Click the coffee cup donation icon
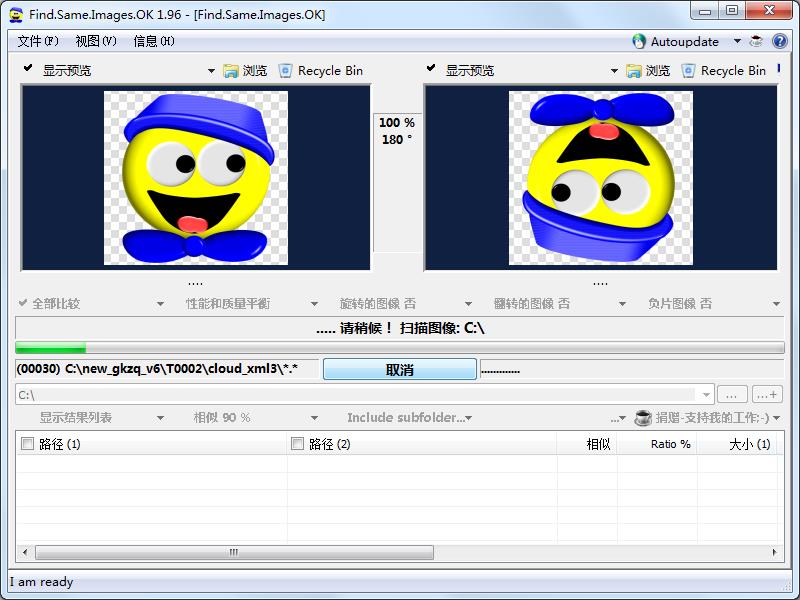The width and height of the screenshot is (800, 600). point(757,41)
